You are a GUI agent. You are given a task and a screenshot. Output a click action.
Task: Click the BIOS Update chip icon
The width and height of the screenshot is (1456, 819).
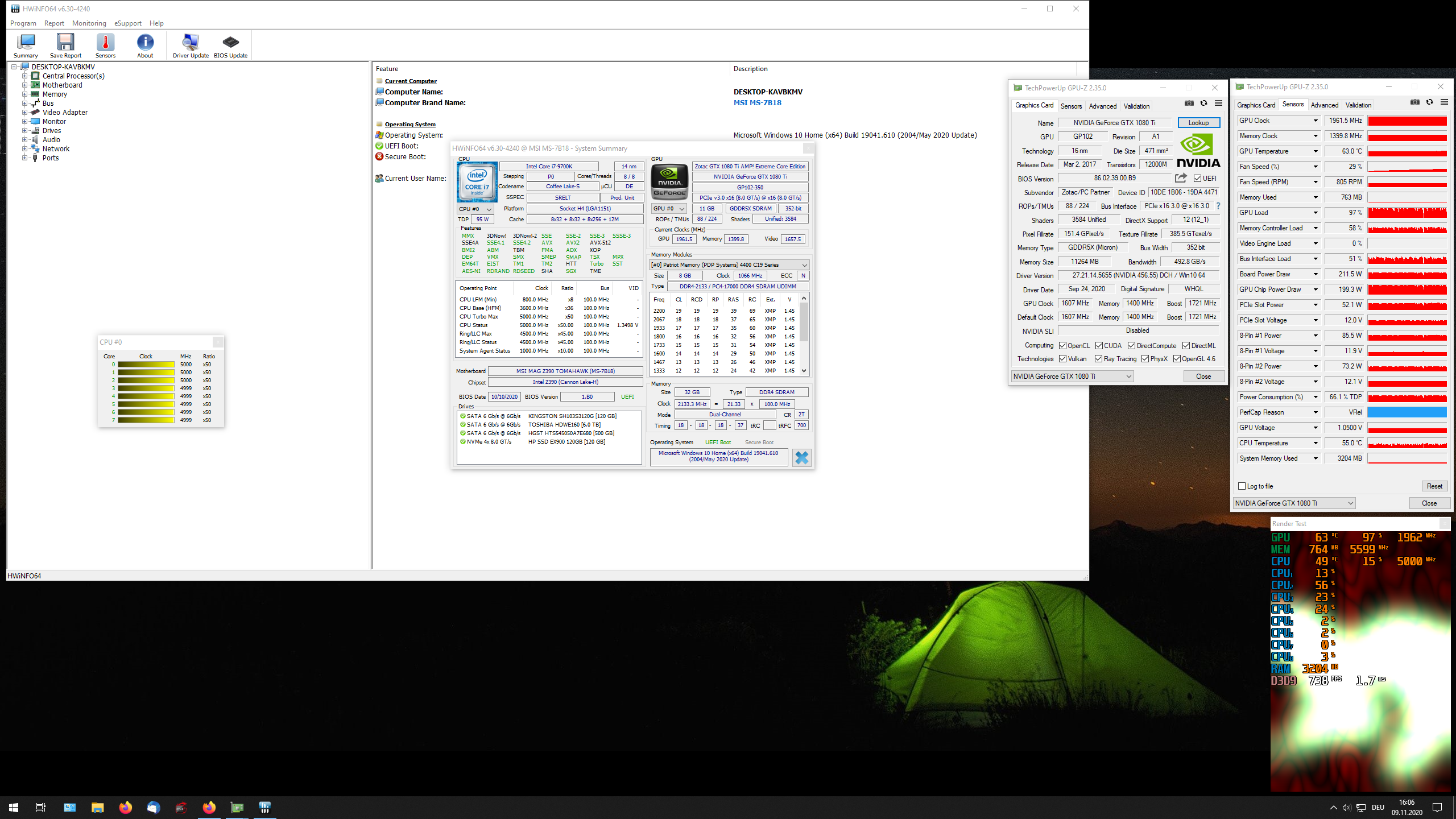click(230, 45)
